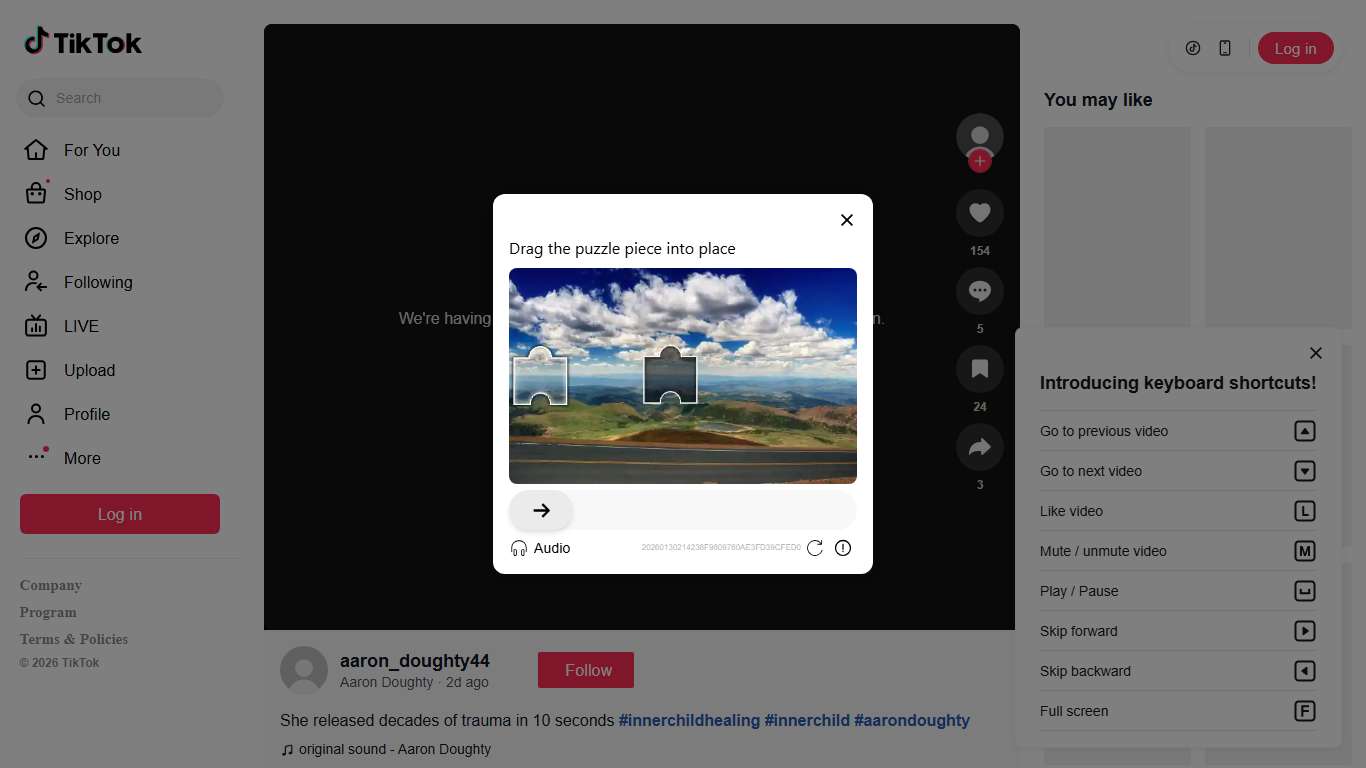Click the puzzle slider arrow handle
Image resolution: width=1366 pixels, height=768 pixels.
(x=541, y=511)
